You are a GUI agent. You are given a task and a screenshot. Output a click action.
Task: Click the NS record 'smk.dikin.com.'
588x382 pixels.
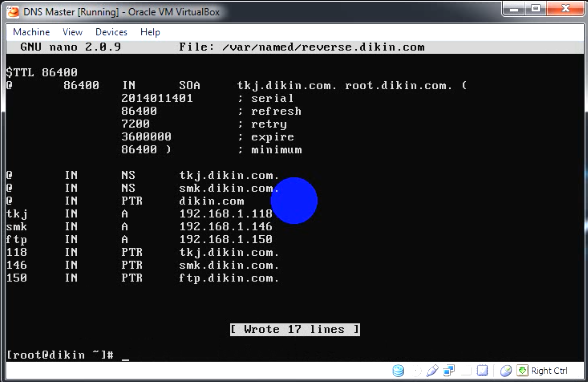point(229,188)
